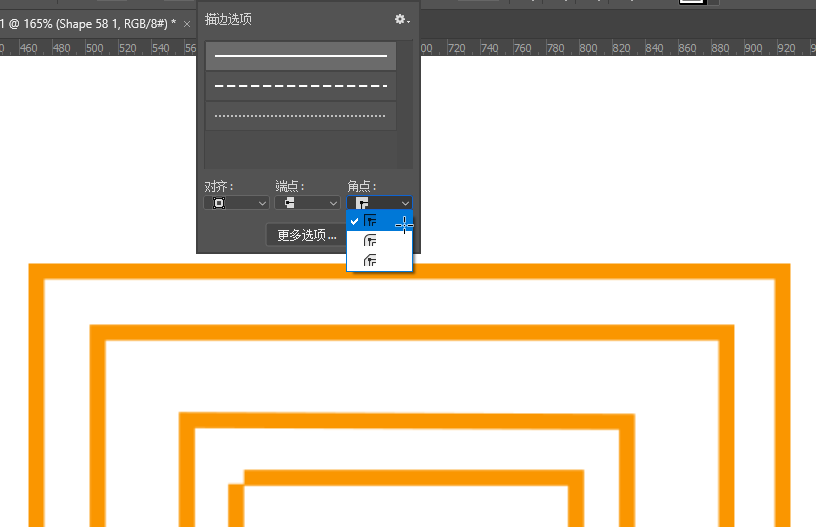Click the stroke presets list scrollbar
The image size is (816, 527).
405,105
